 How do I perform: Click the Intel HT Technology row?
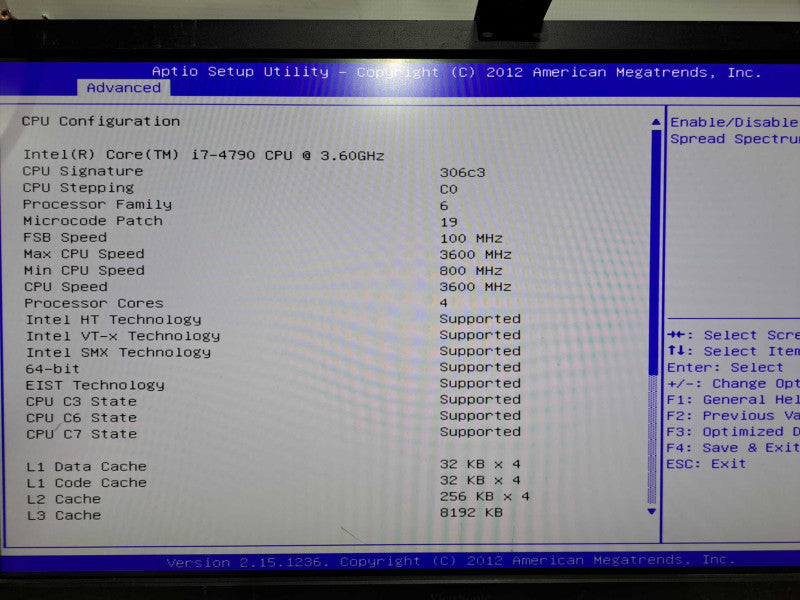point(273,319)
